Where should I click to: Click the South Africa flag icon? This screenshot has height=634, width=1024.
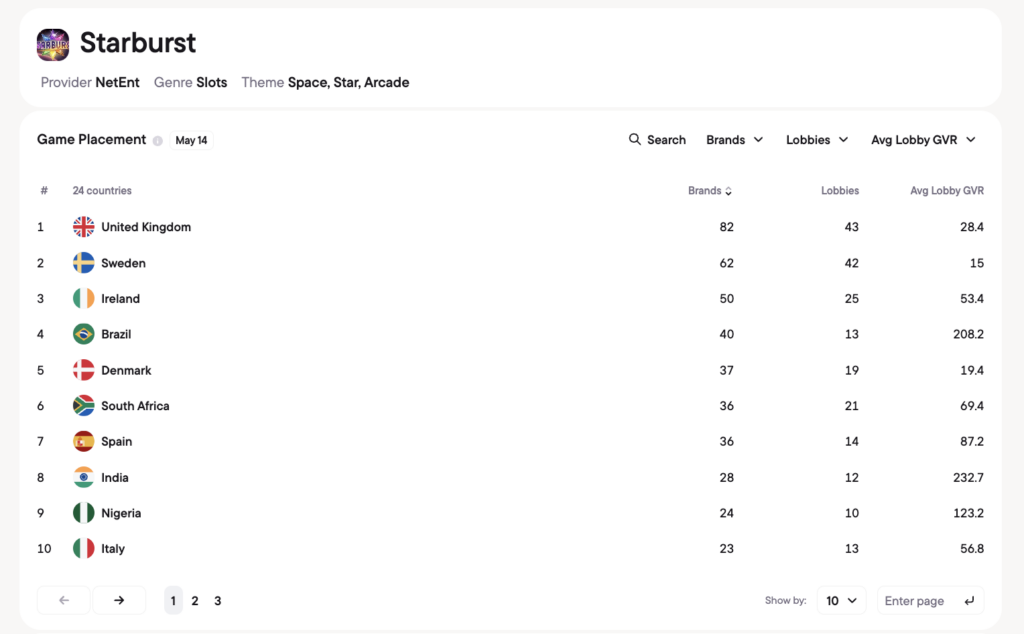point(84,405)
